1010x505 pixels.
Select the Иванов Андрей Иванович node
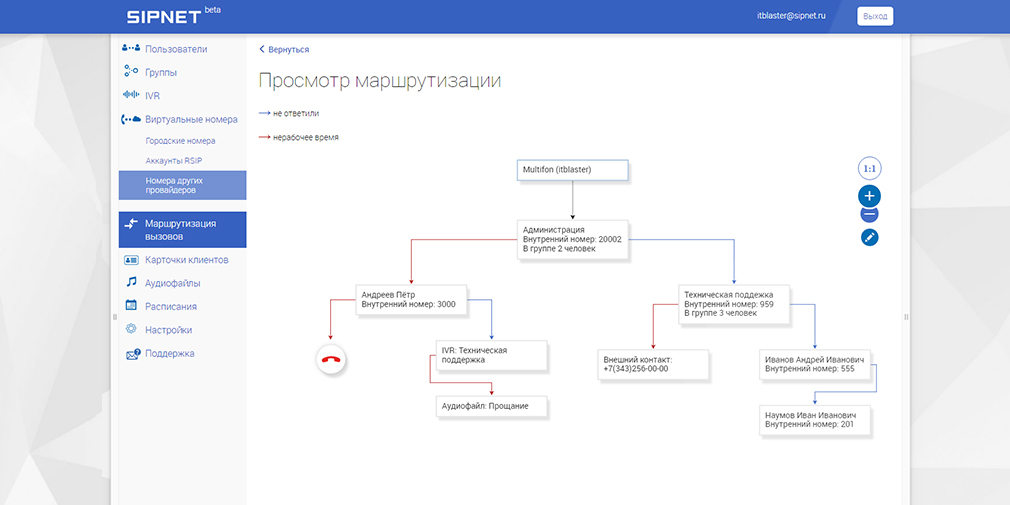click(x=815, y=365)
